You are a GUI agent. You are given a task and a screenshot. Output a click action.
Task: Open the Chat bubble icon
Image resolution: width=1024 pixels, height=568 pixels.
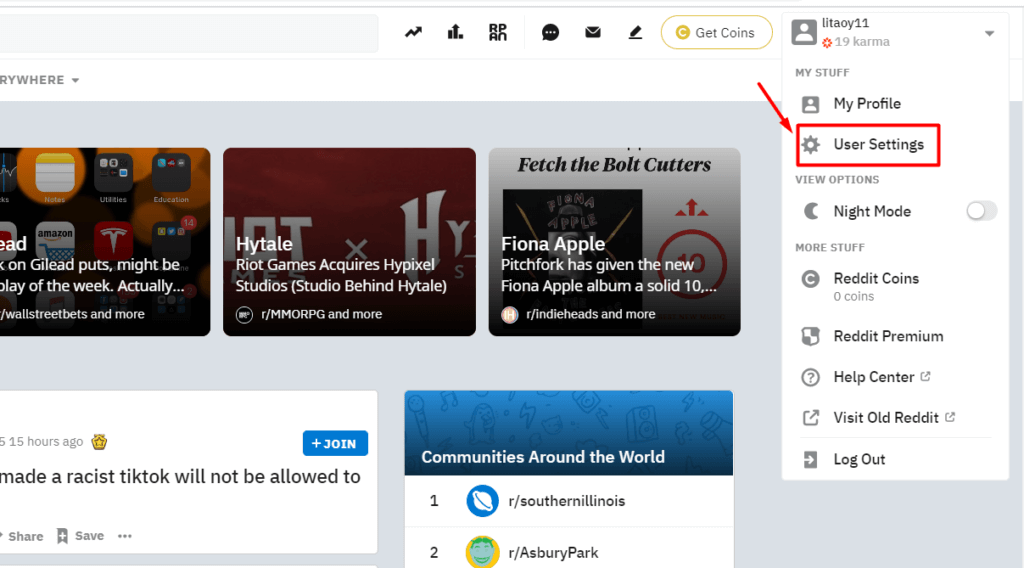click(551, 32)
